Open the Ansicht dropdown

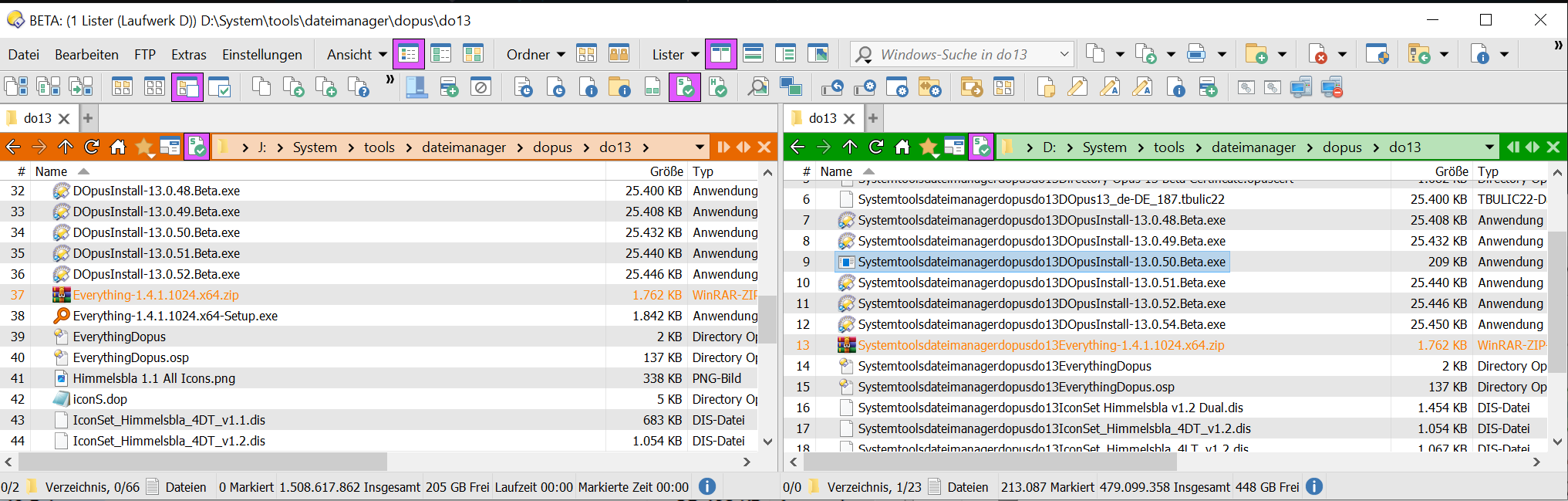[357, 54]
